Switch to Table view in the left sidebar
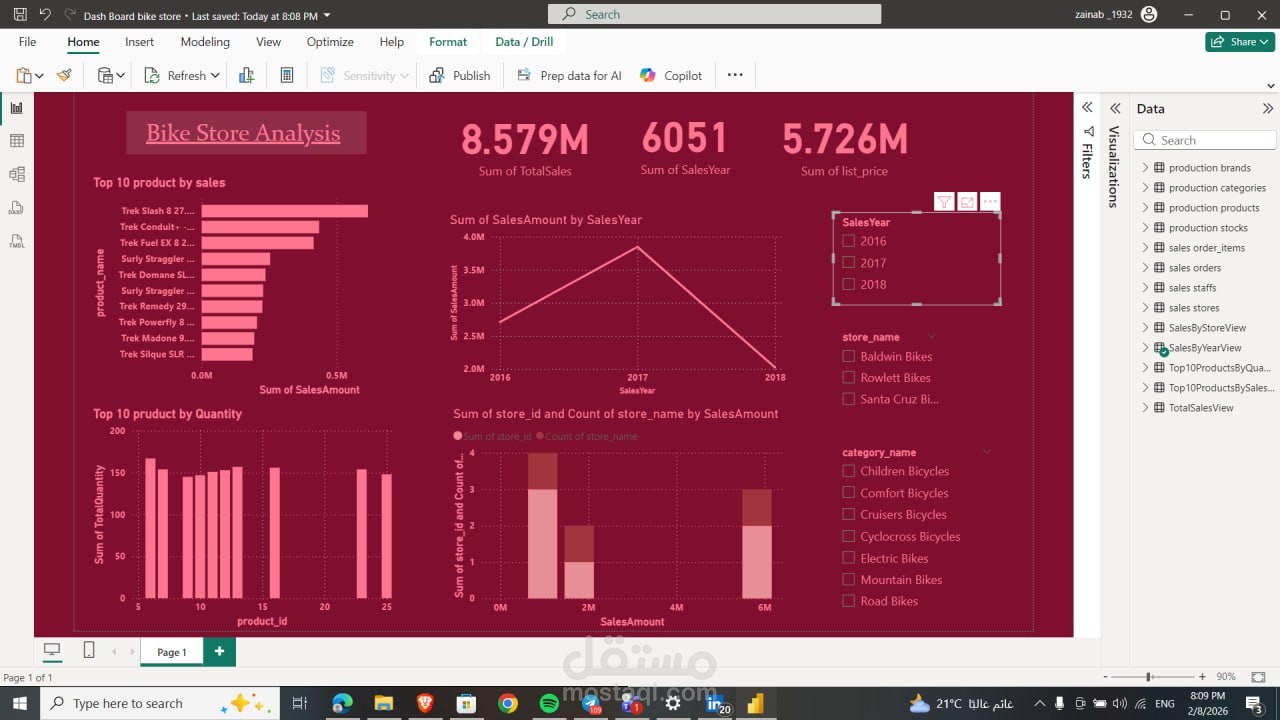The height and width of the screenshot is (720, 1280). pyautogui.click(x=16, y=140)
